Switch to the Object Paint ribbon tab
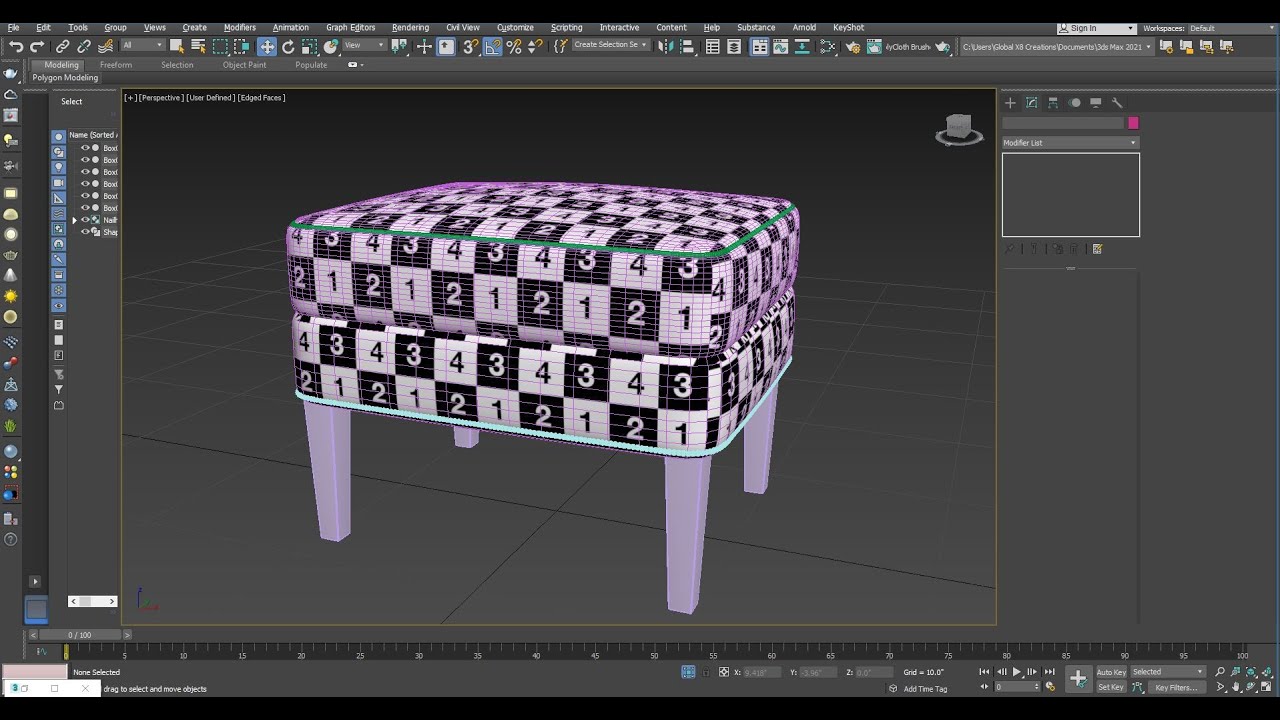 point(244,65)
